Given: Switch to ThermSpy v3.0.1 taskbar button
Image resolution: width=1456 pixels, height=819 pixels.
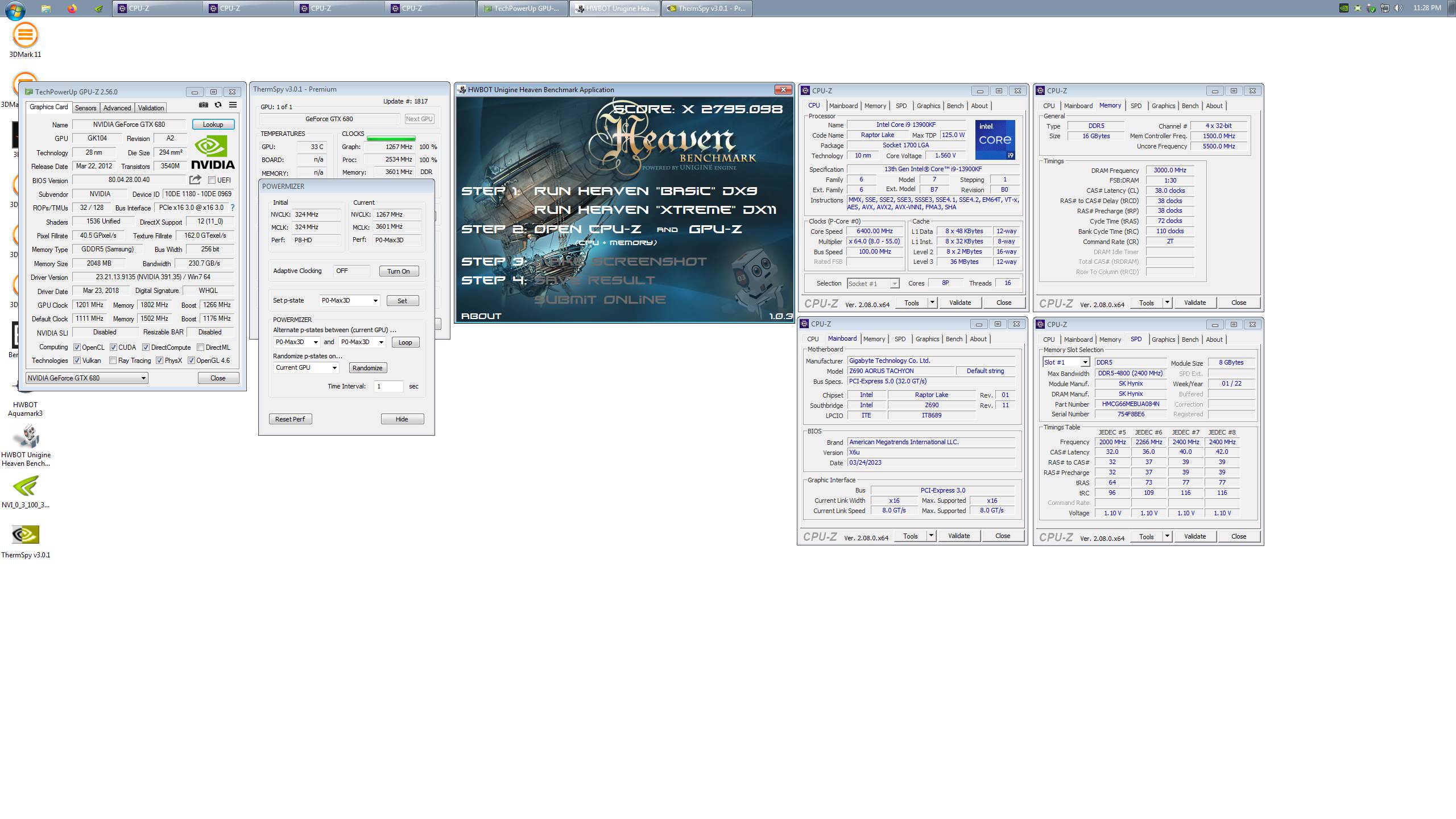Looking at the screenshot, I should pos(706,9).
